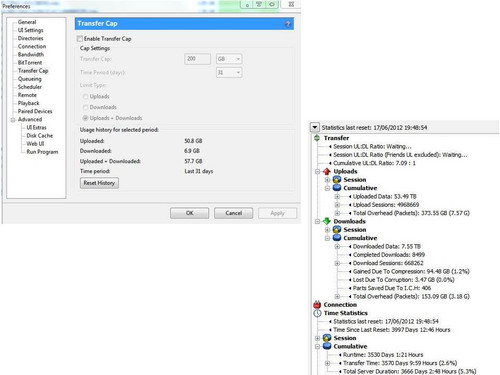
Task: Select Paired Devices page
Action: [x=35, y=111]
